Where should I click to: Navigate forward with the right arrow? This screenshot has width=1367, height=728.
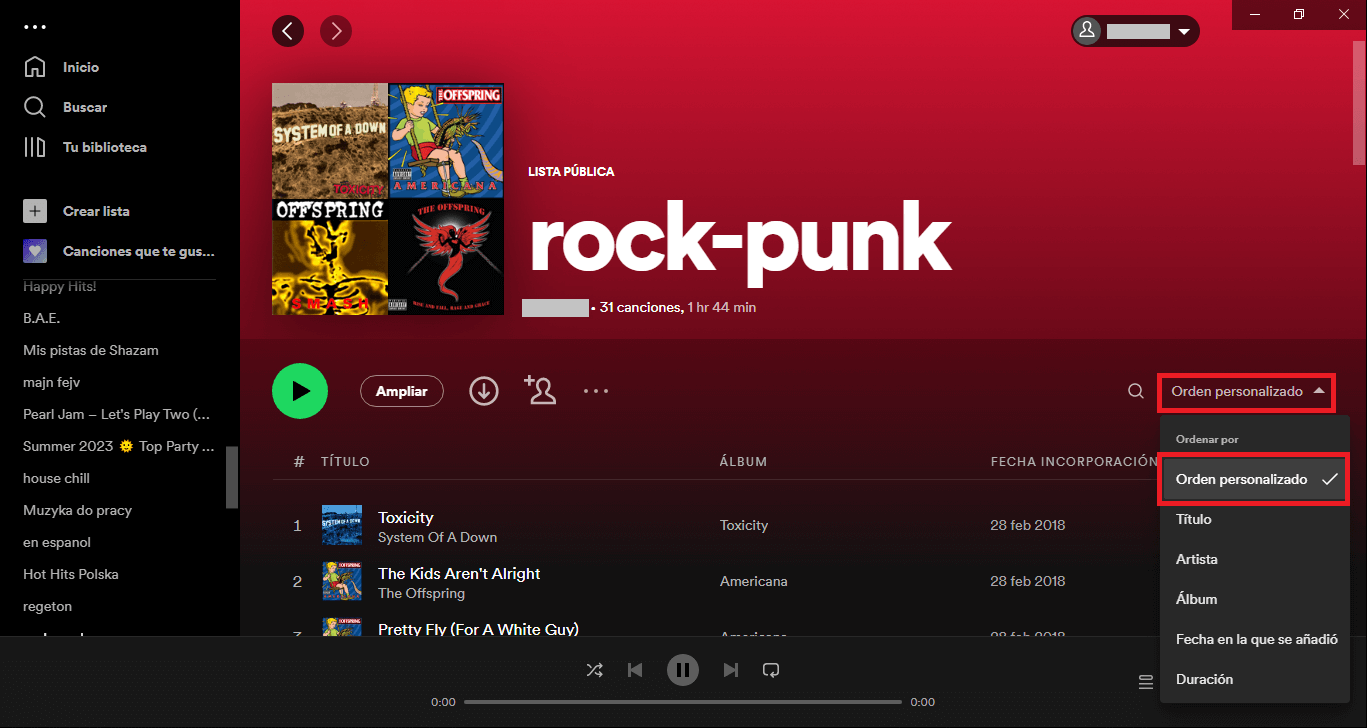pyautogui.click(x=336, y=31)
